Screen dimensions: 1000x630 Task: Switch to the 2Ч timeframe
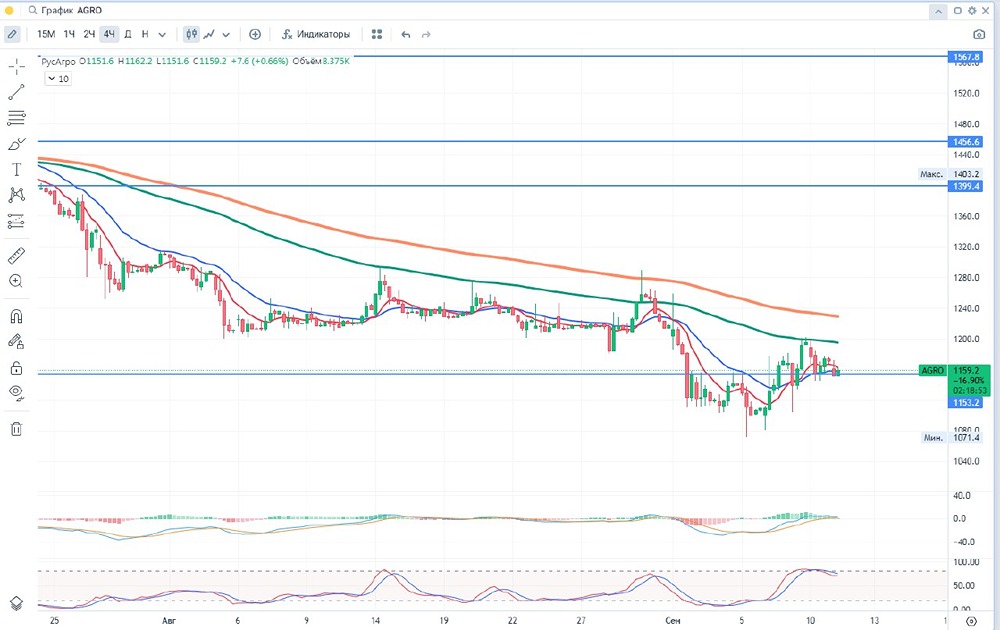(x=89, y=34)
